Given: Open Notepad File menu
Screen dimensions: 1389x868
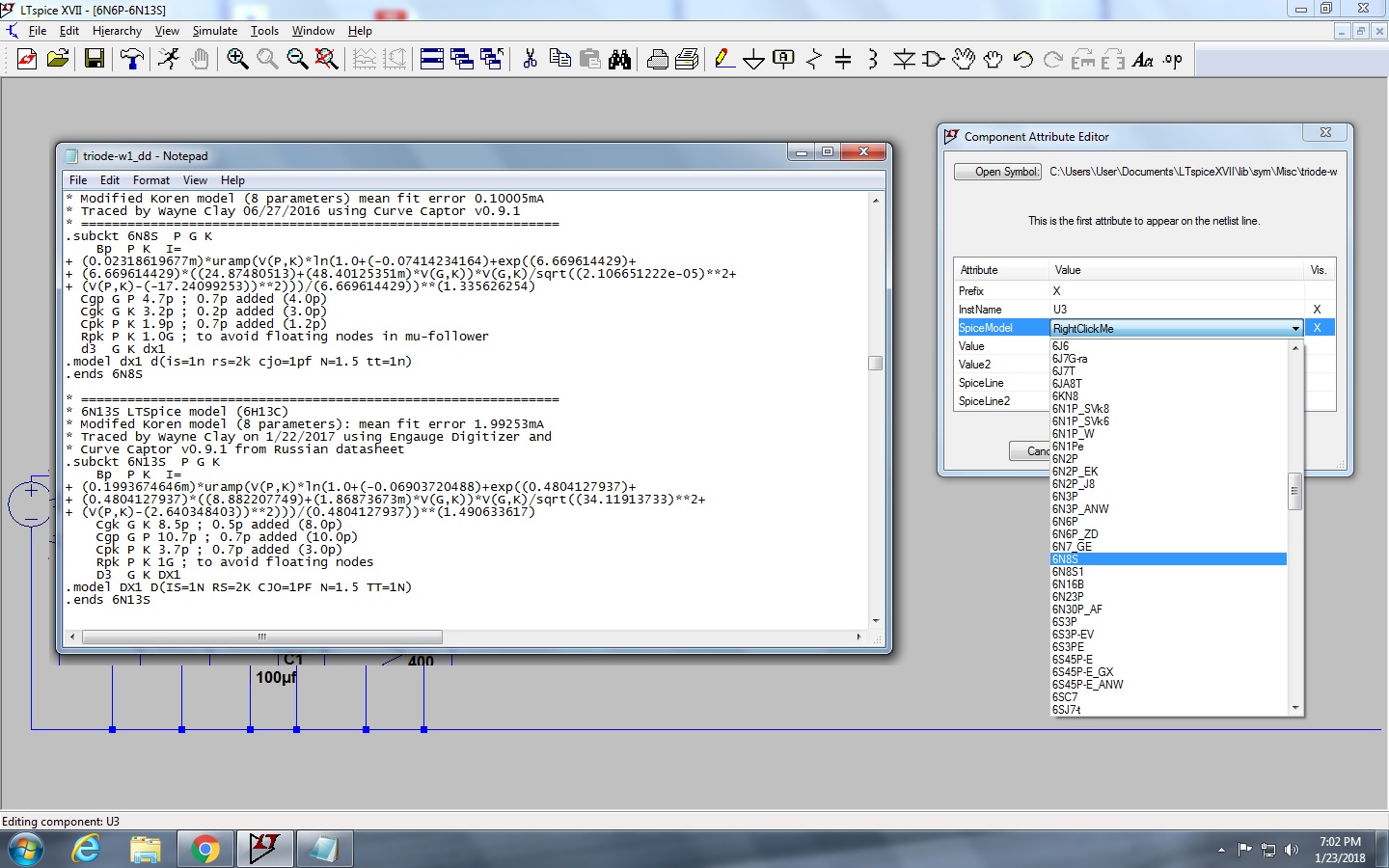Looking at the screenshot, I should [78, 180].
